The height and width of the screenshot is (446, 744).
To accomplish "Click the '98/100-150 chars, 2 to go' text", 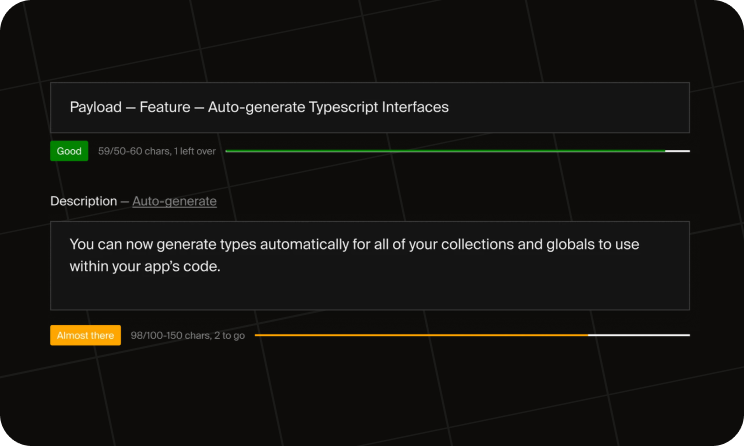I will pyautogui.click(x=188, y=335).
